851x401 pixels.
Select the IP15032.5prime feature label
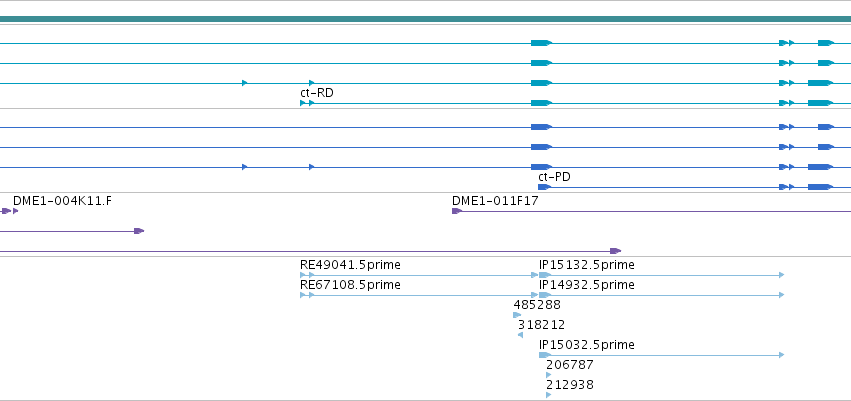pyautogui.click(x=587, y=345)
